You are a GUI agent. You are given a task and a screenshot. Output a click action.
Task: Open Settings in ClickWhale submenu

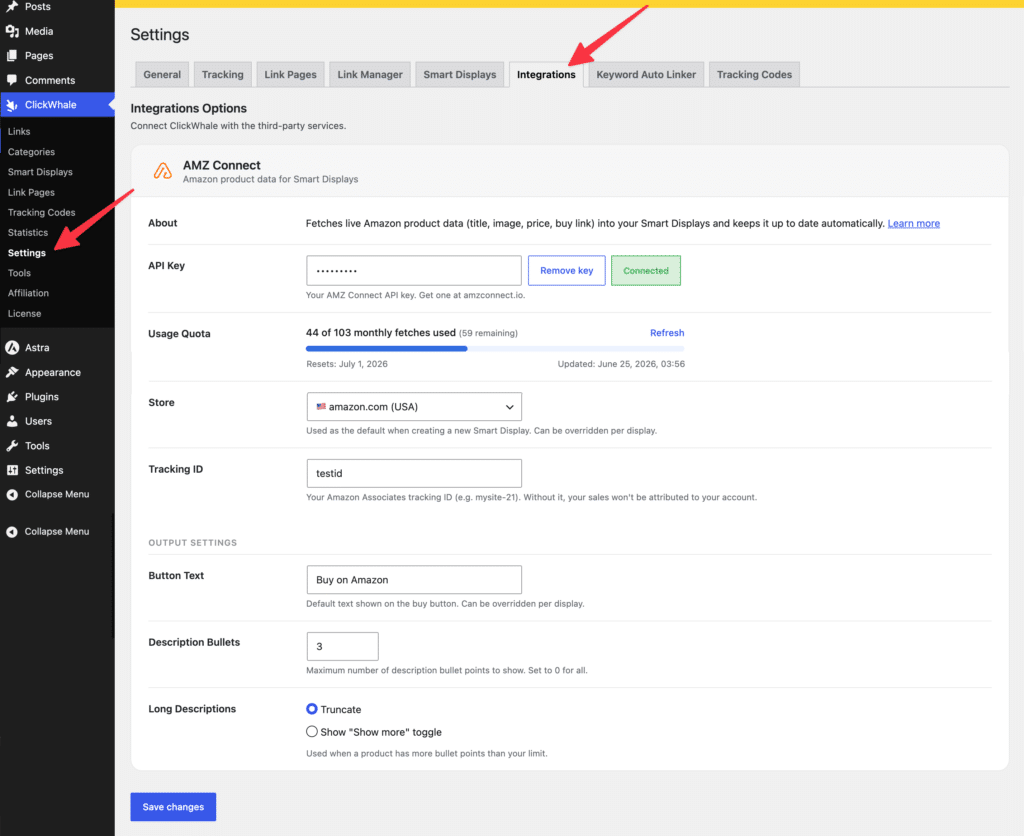(27, 253)
